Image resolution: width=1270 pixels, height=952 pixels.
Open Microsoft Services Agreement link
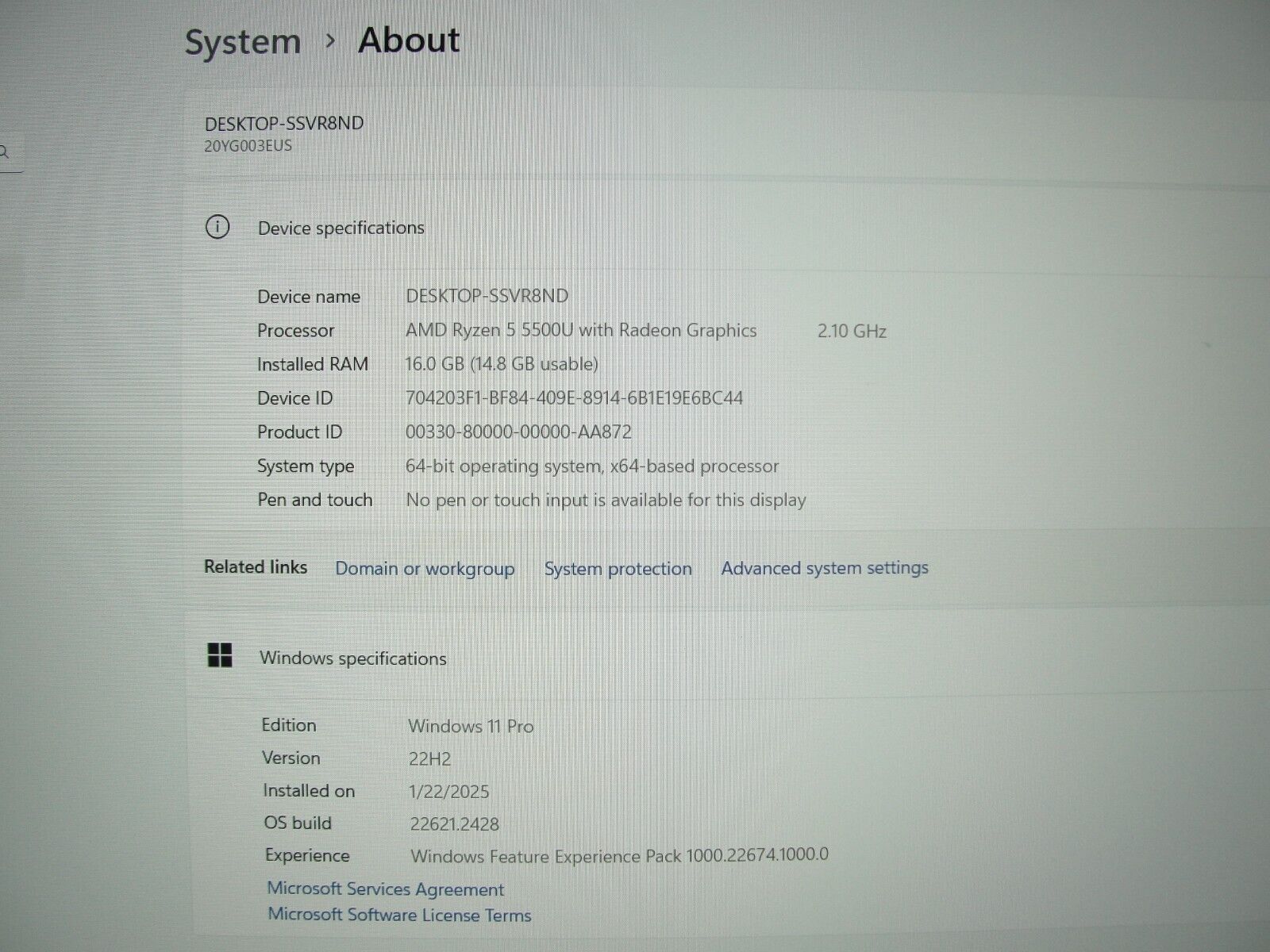point(386,889)
